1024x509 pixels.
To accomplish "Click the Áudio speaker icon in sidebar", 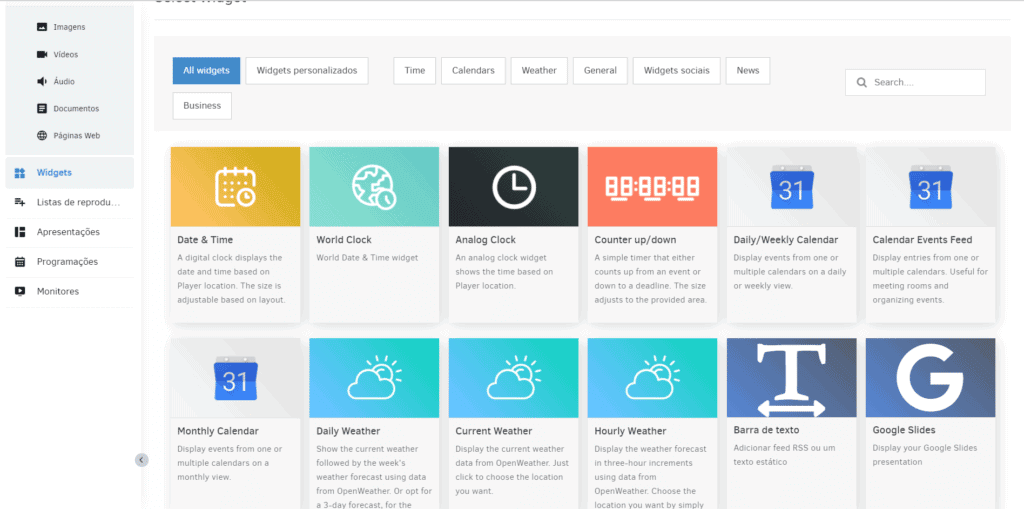I will [42, 82].
